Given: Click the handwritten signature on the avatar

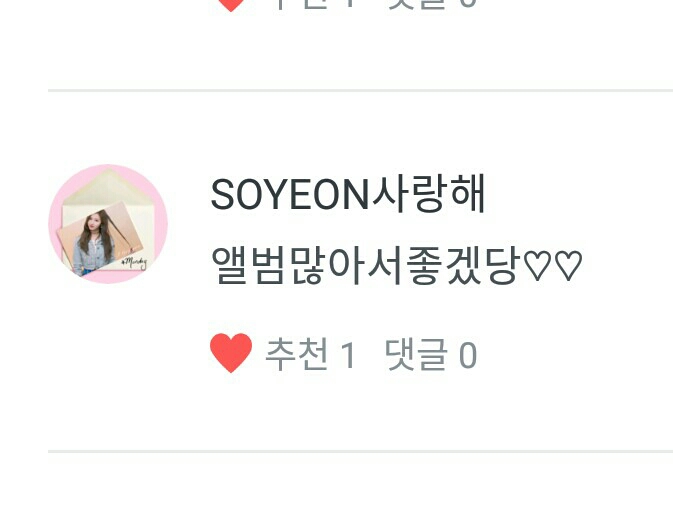Looking at the screenshot, I should point(135,263).
